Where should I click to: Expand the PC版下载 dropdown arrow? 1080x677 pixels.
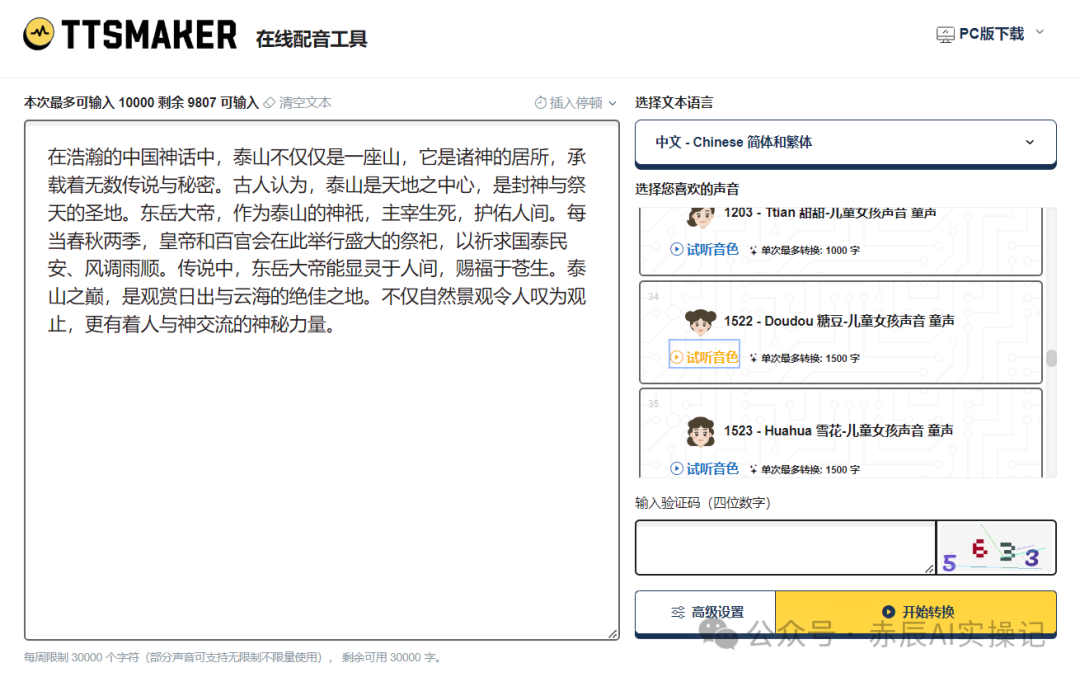1040,32
